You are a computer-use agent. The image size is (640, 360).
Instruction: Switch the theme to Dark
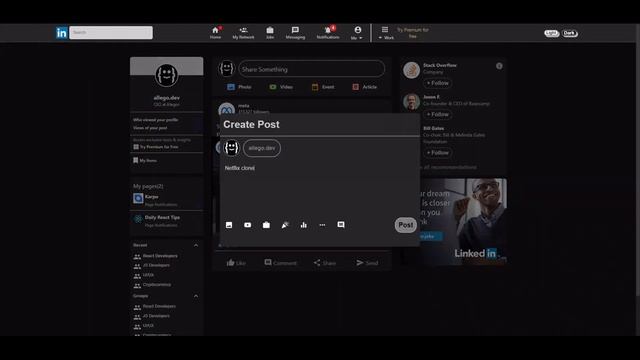coord(569,33)
